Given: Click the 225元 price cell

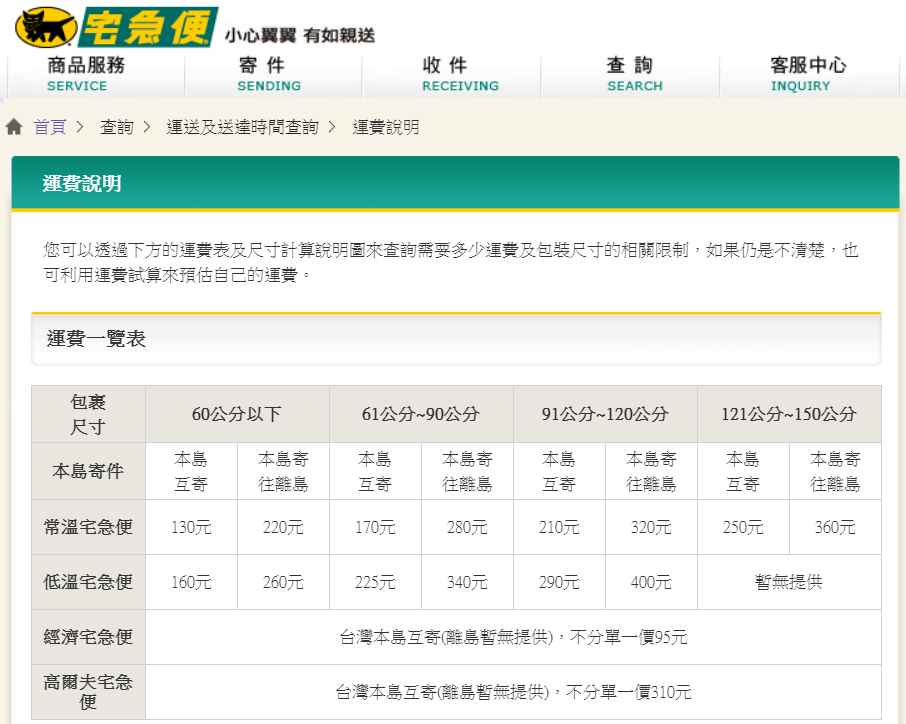Looking at the screenshot, I should coord(376,582).
